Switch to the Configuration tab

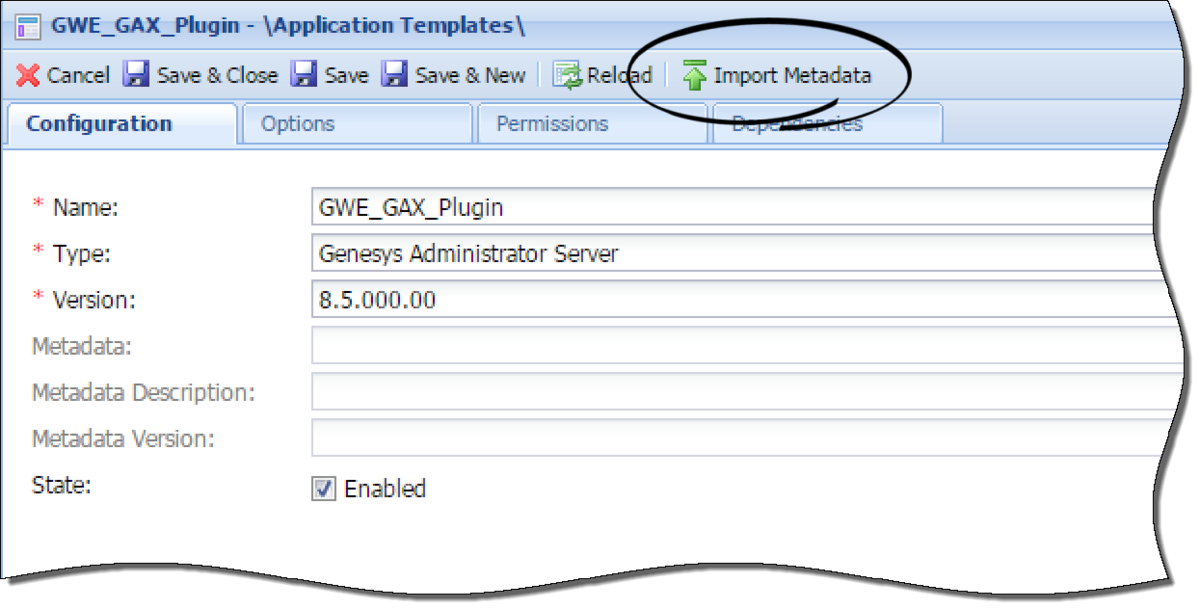122,124
